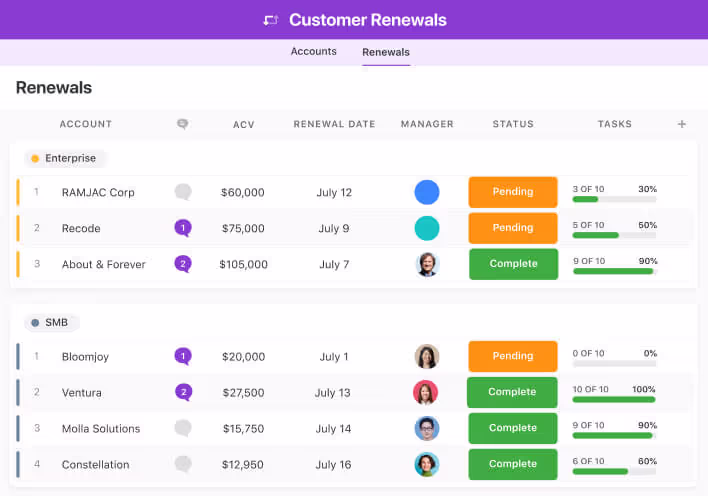The width and height of the screenshot is (708, 496).
Task: Click the add column plus icon
Action: [682, 124]
